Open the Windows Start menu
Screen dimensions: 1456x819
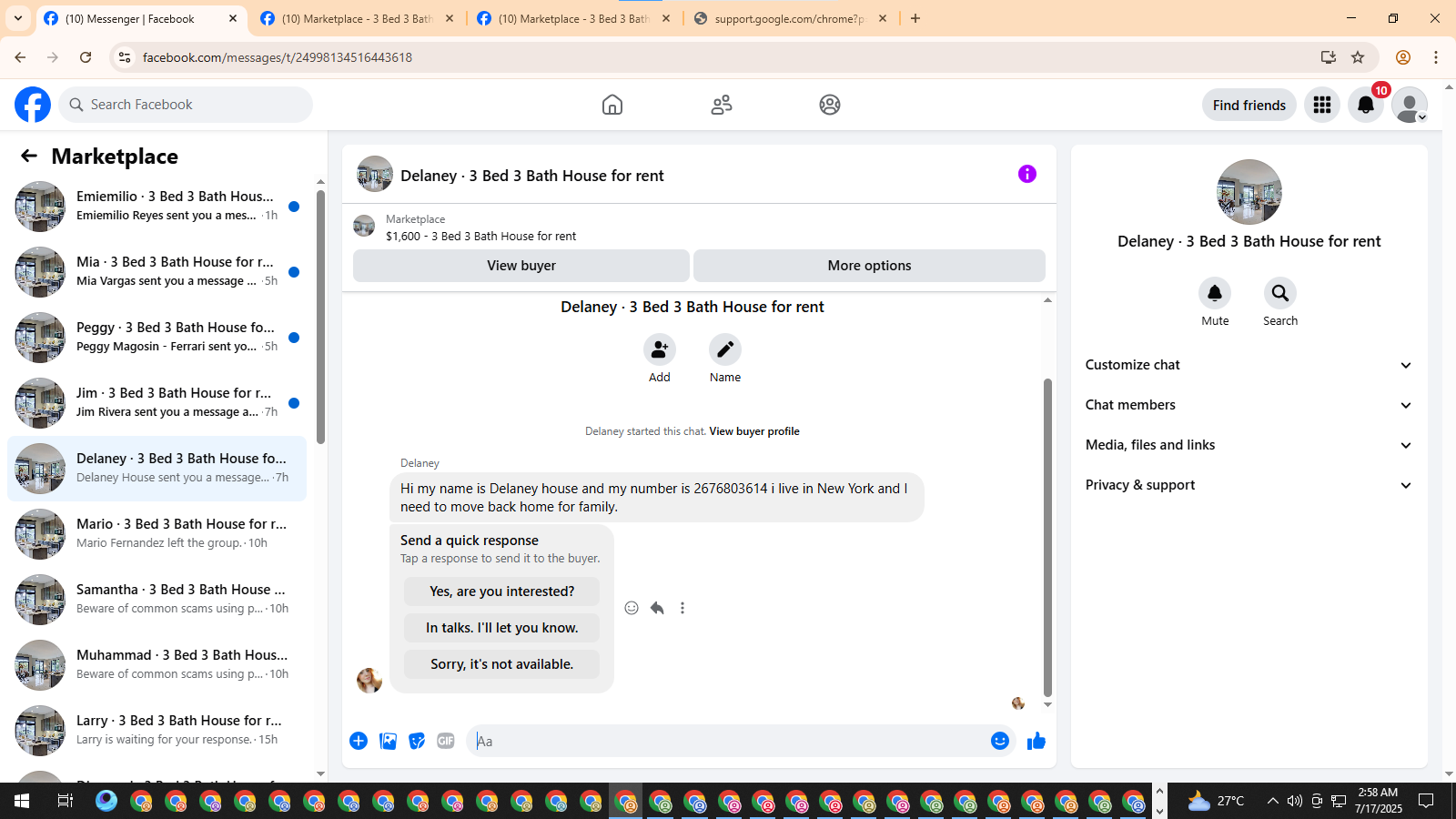(22, 801)
